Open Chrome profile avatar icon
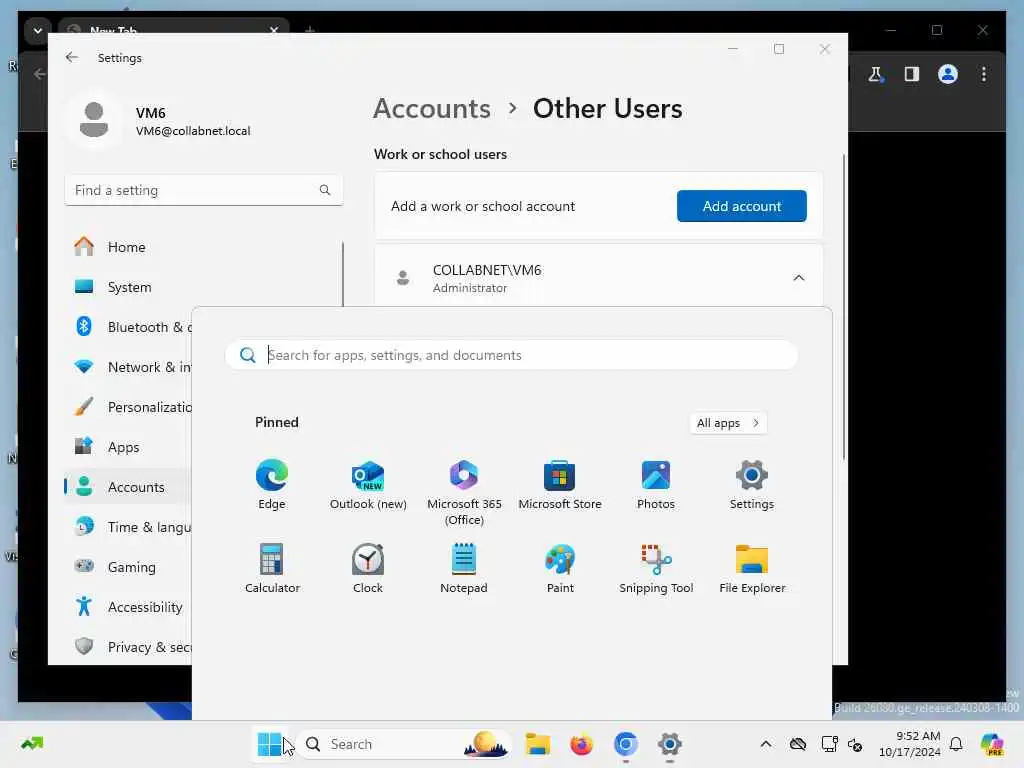Image resolution: width=1024 pixels, height=768 pixels. [948, 74]
